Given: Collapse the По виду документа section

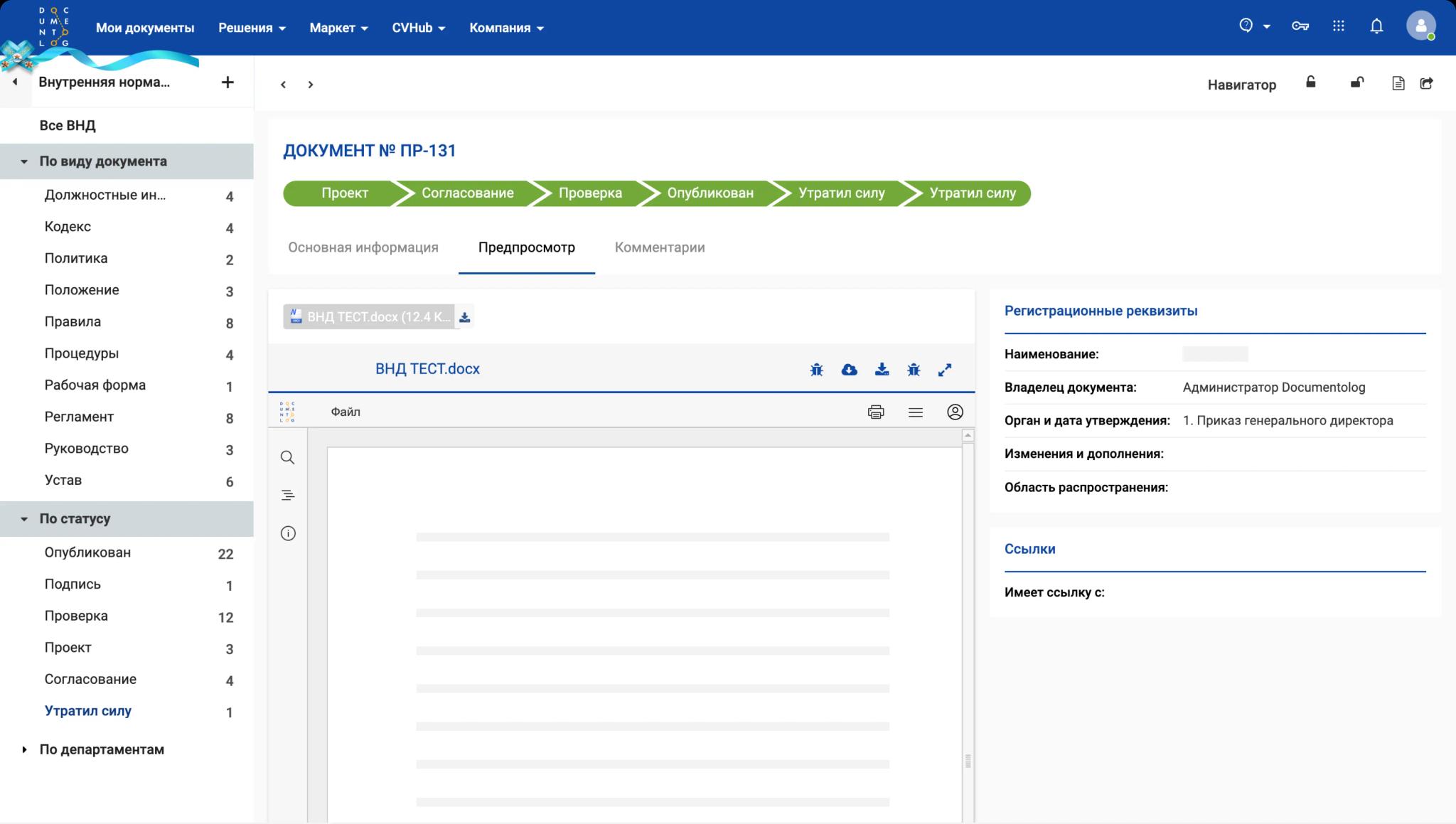Looking at the screenshot, I should 24,161.
